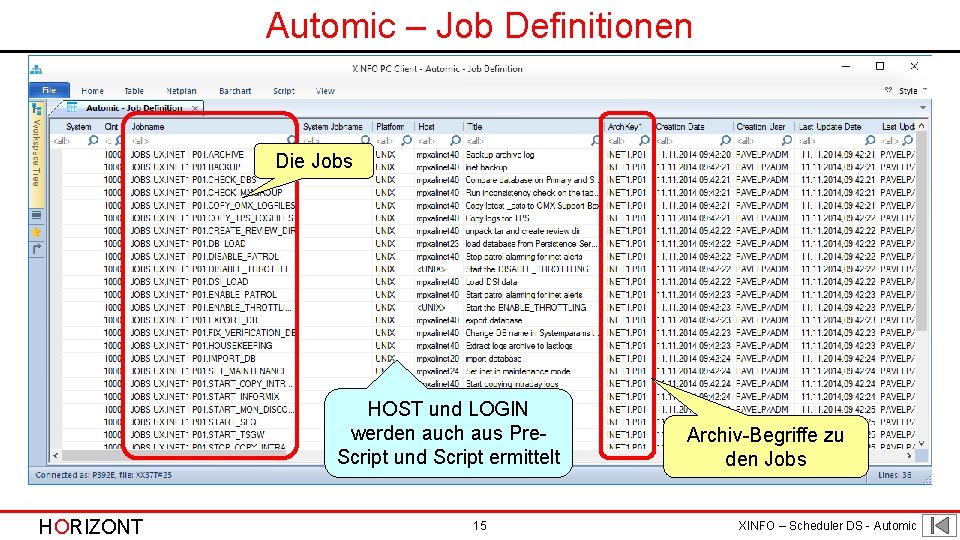Click the search icon in Creation User filter

click(x=787, y=140)
